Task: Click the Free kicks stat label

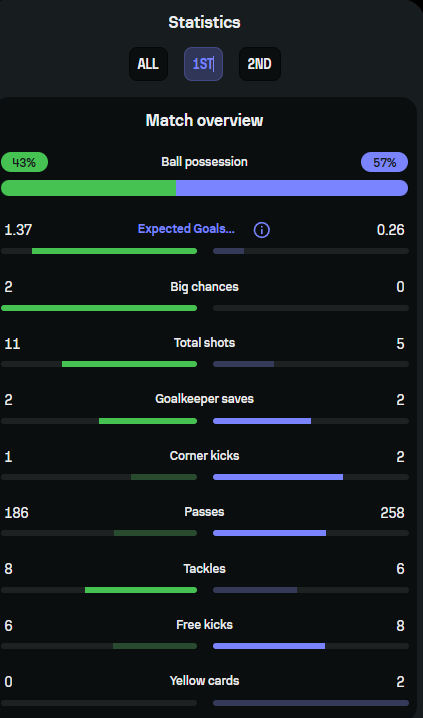Action: [204, 625]
